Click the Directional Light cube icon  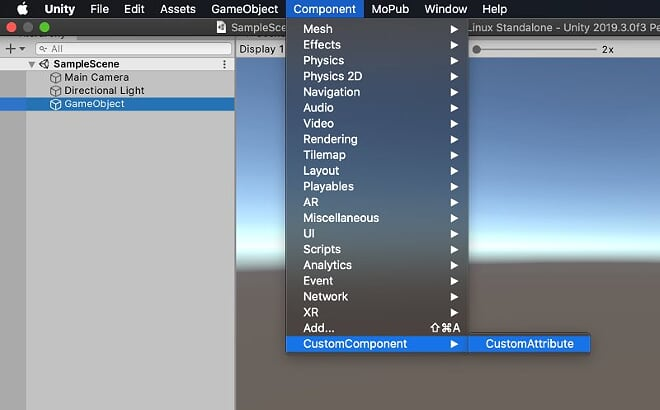tap(56, 91)
